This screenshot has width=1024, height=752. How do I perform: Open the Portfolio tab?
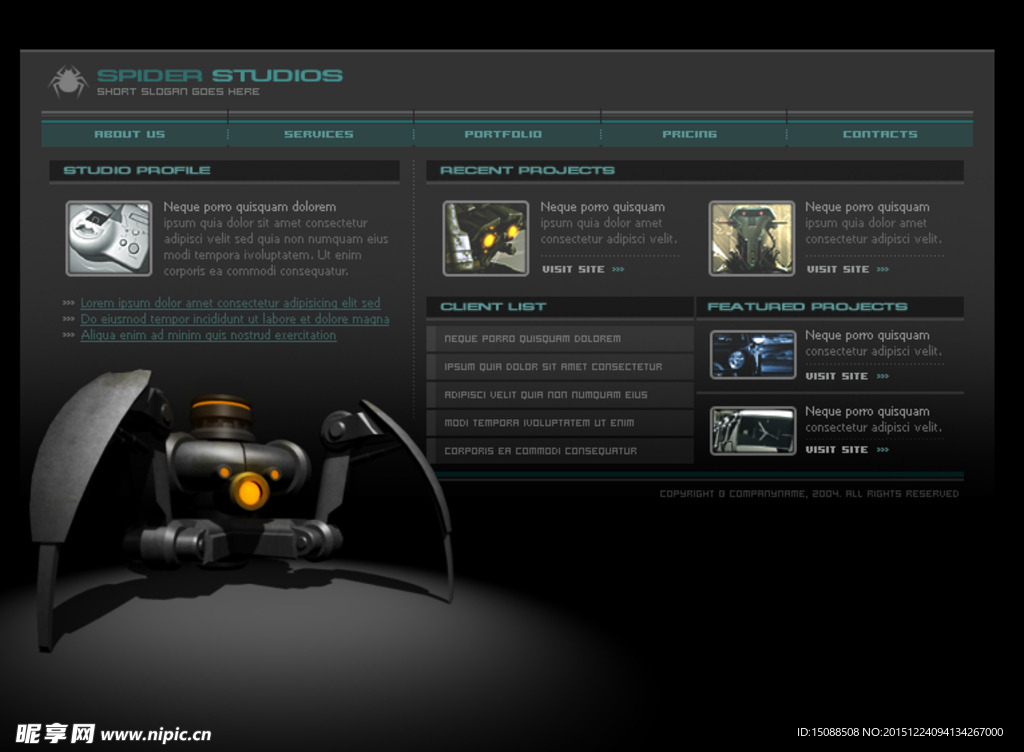pos(503,134)
